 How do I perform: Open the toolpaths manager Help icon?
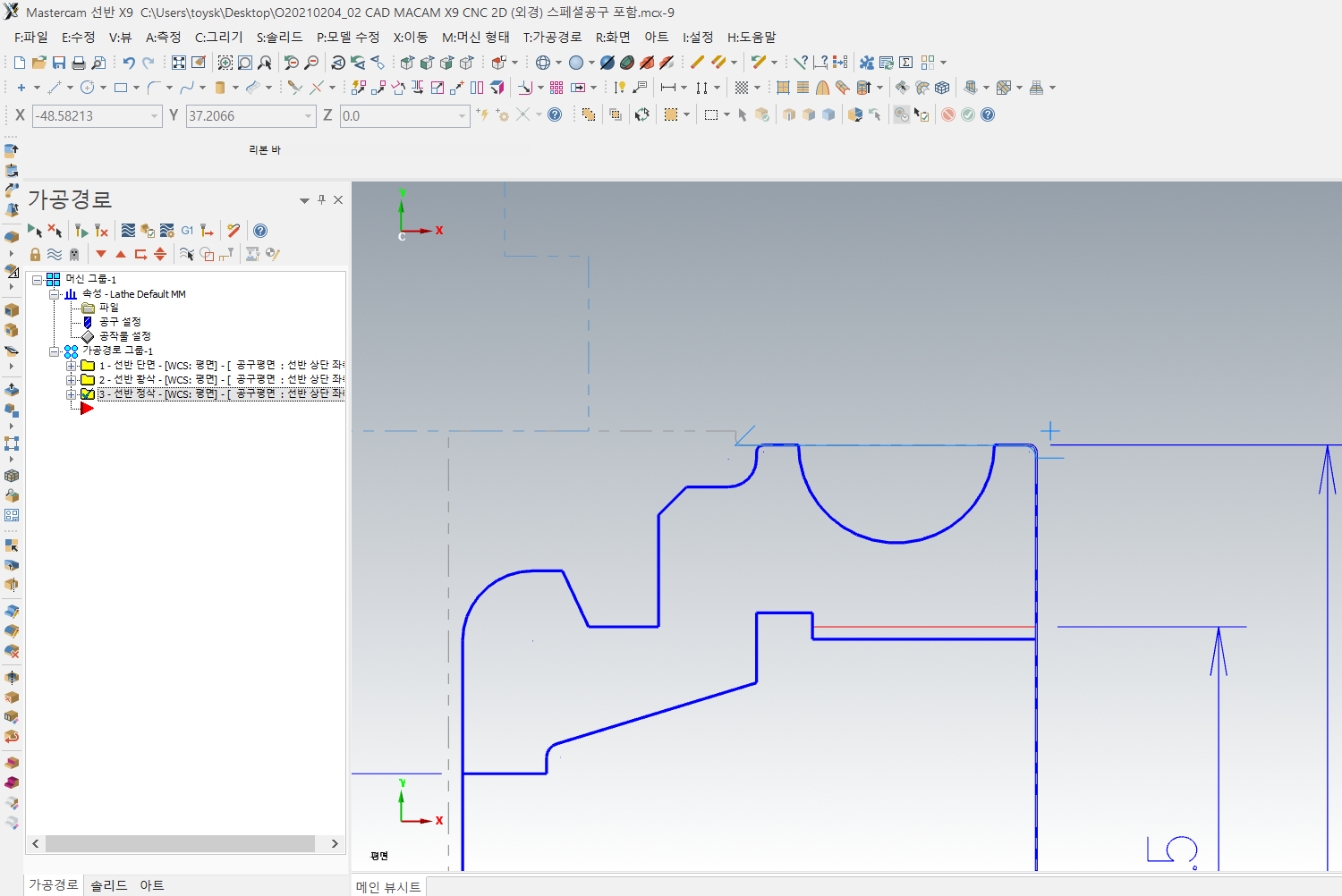[260, 231]
